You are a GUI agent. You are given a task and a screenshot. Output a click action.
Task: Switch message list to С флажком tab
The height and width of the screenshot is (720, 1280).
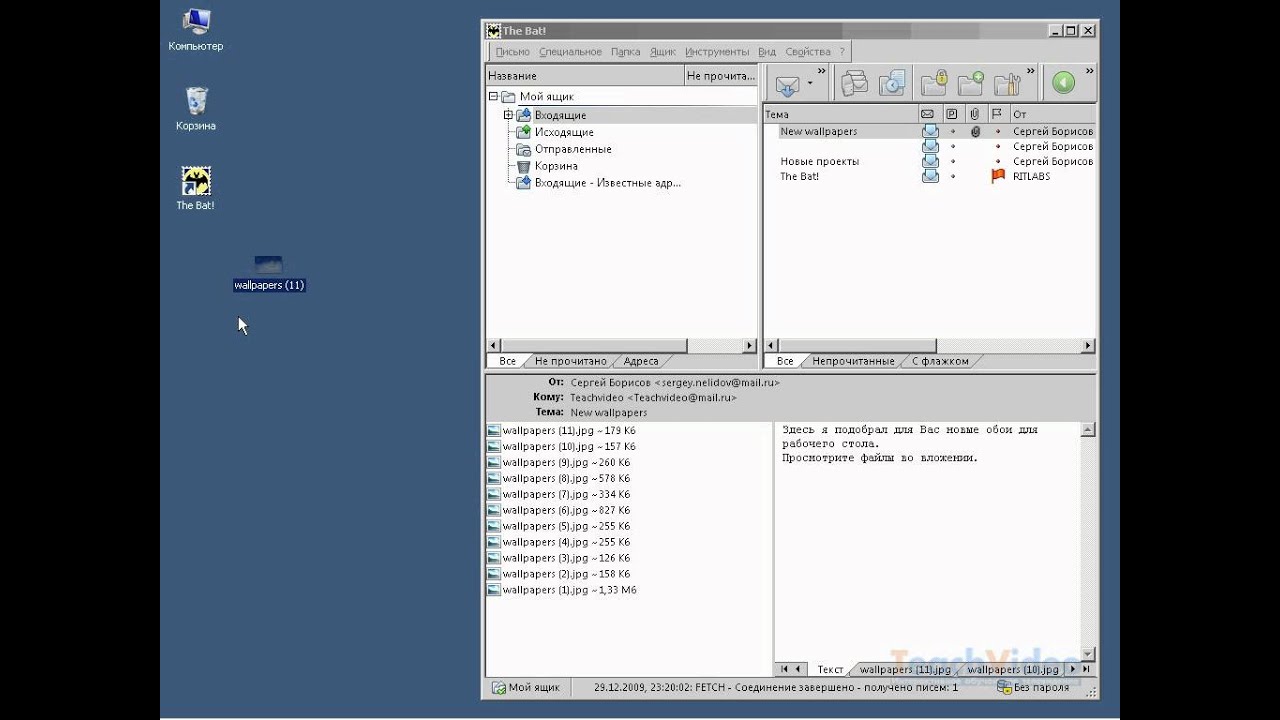(x=940, y=361)
